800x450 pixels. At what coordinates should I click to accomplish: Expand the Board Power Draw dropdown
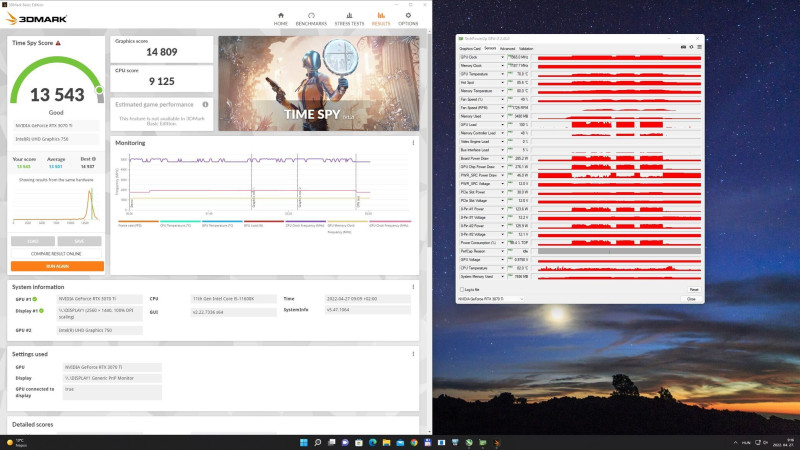pyautogui.click(x=503, y=159)
